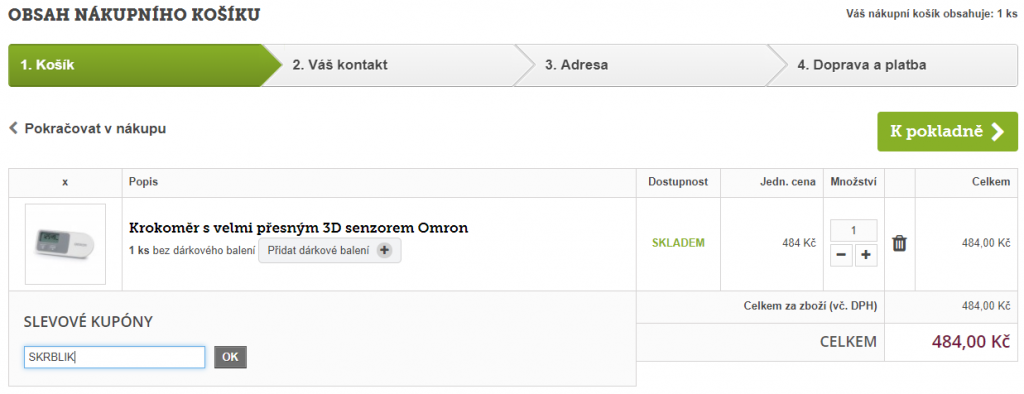Open the Krokoměr Omron product title

298,228
